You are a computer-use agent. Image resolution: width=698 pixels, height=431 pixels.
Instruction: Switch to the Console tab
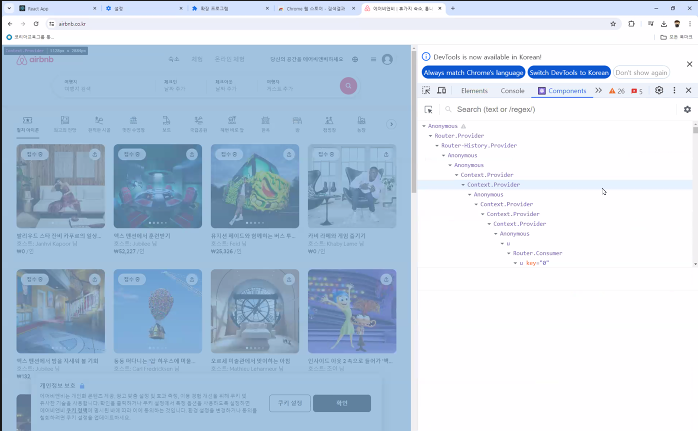[512, 91]
